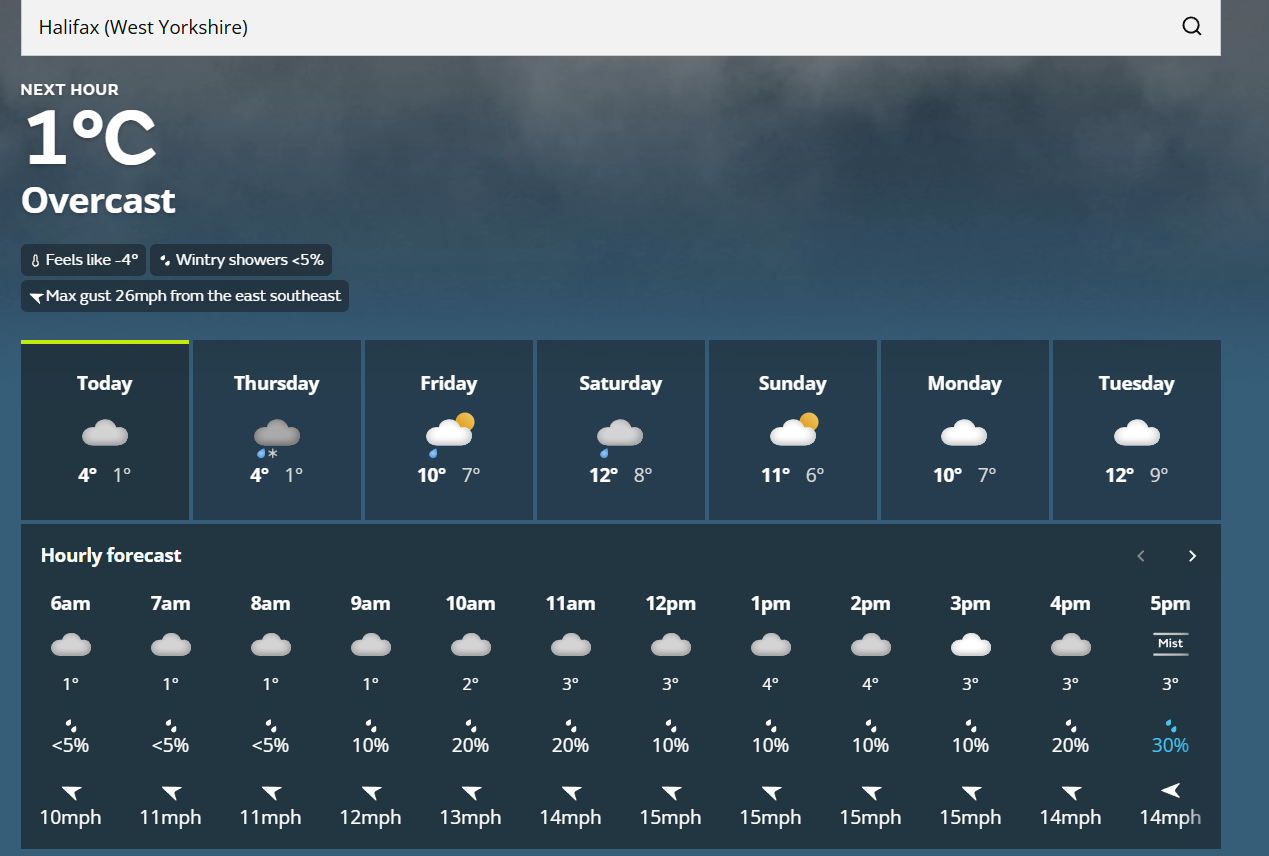Click the 10am precipitation drops icon
Image resolution: width=1269 pixels, height=856 pixels.
point(471,725)
